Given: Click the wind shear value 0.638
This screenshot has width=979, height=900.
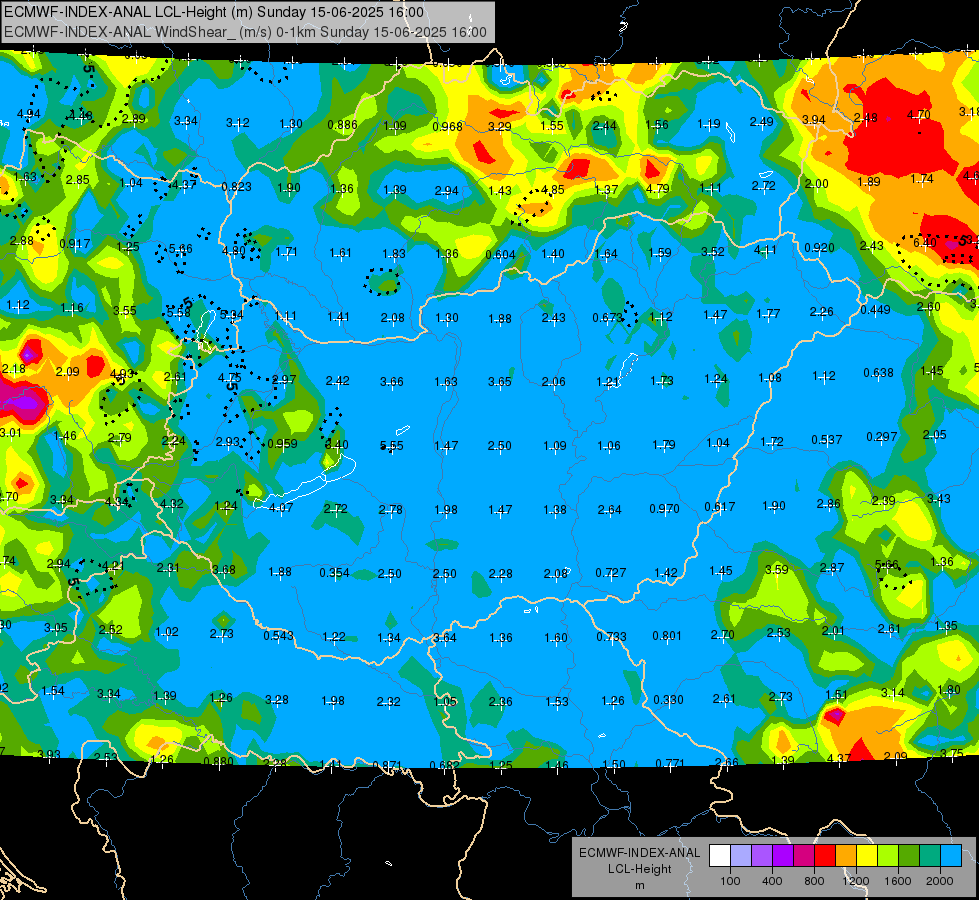Looking at the screenshot, I should [x=878, y=373].
